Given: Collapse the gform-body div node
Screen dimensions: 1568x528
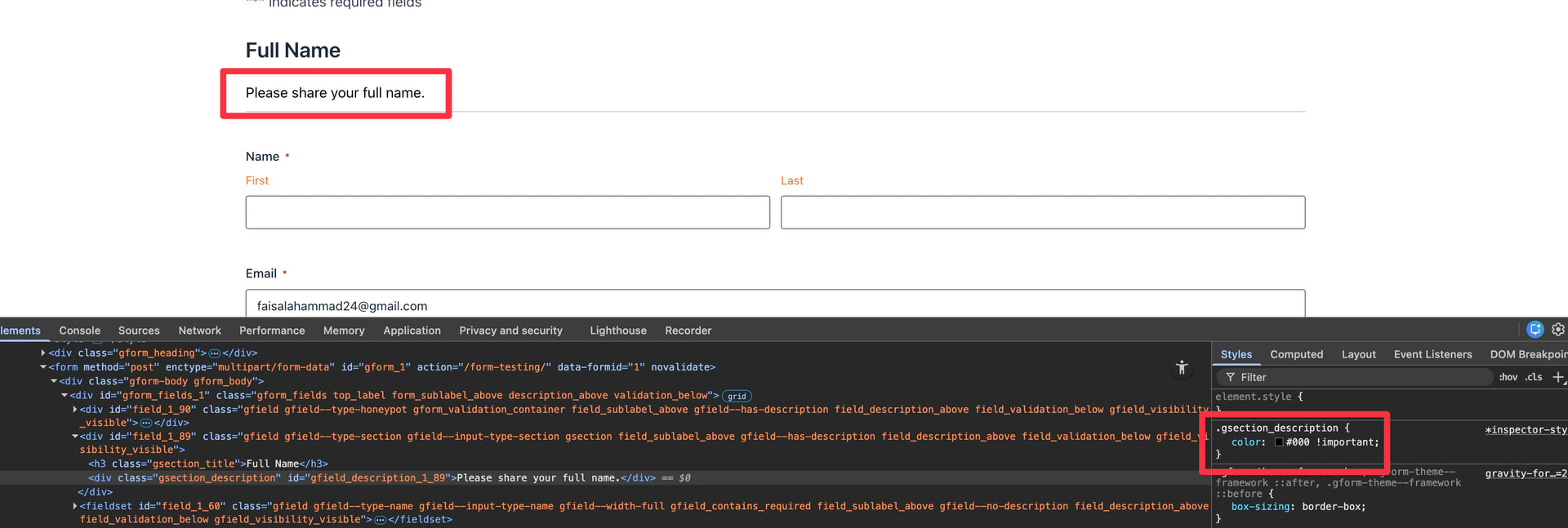Looking at the screenshot, I should (x=54, y=381).
